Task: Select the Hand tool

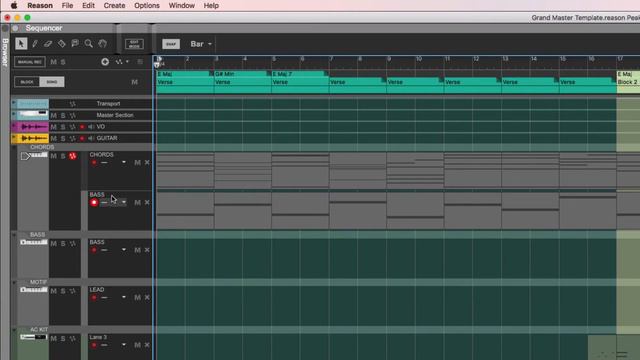Action: (x=102, y=43)
